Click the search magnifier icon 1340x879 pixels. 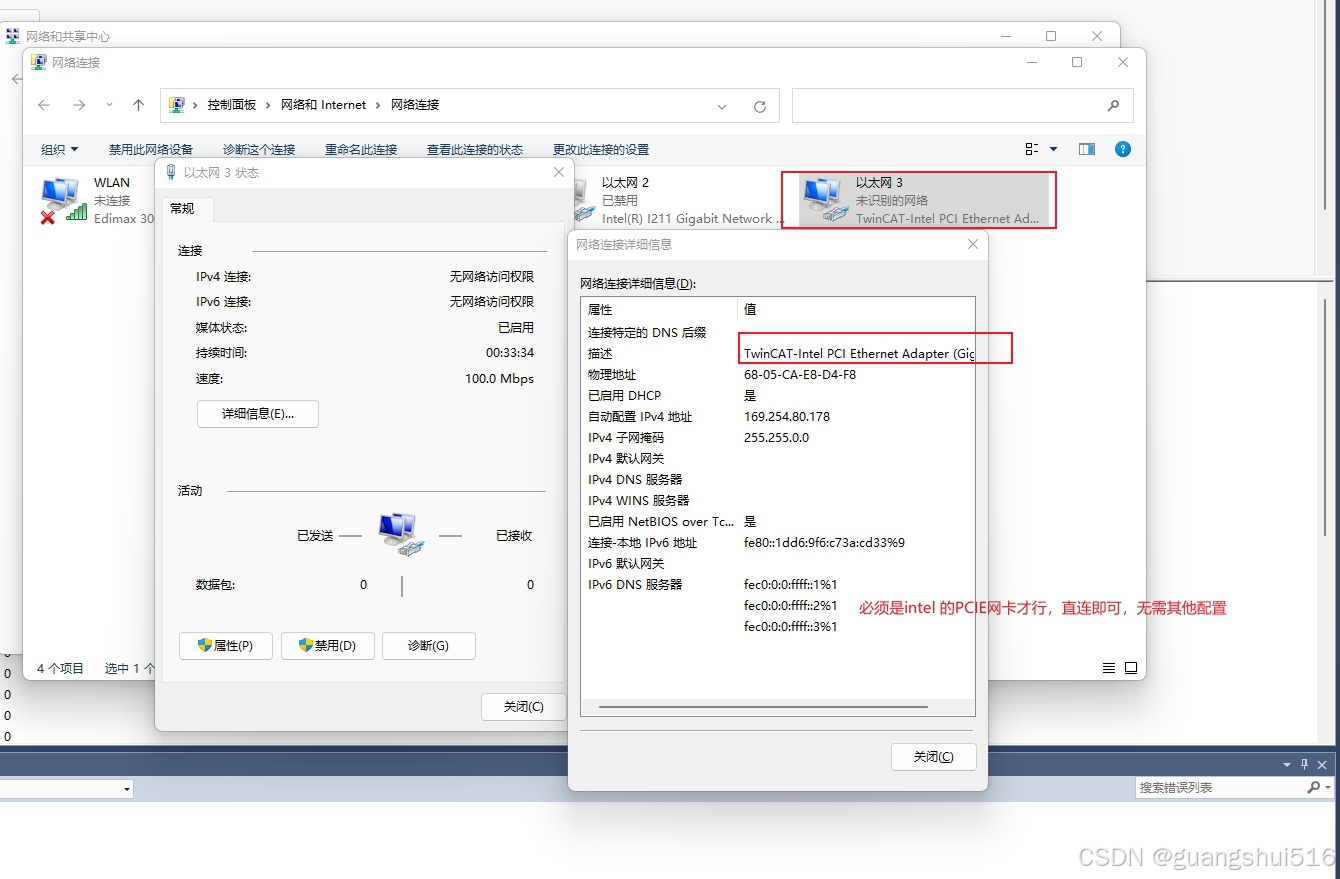pyautogui.click(x=1113, y=105)
